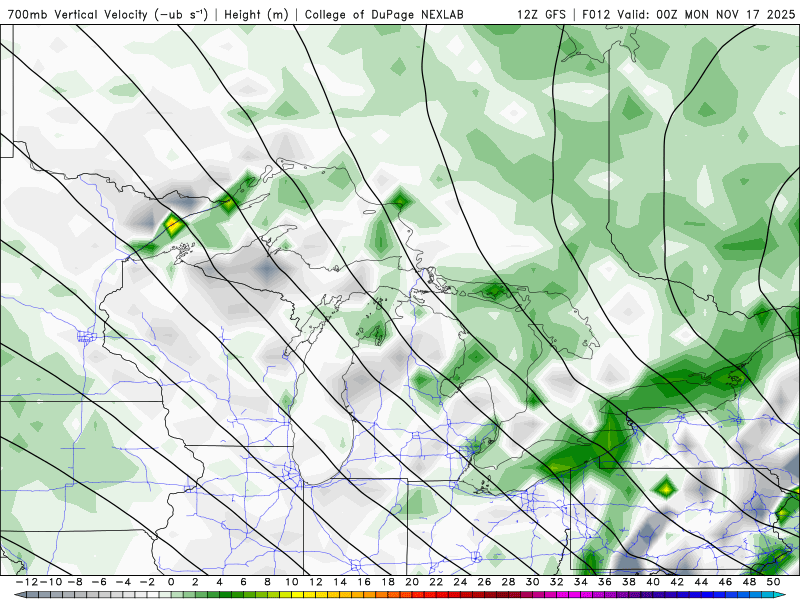The height and width of the screenshot is (600, 800).
Task: Click the single-digit 4 legend value
Action: tap(219, 582)
